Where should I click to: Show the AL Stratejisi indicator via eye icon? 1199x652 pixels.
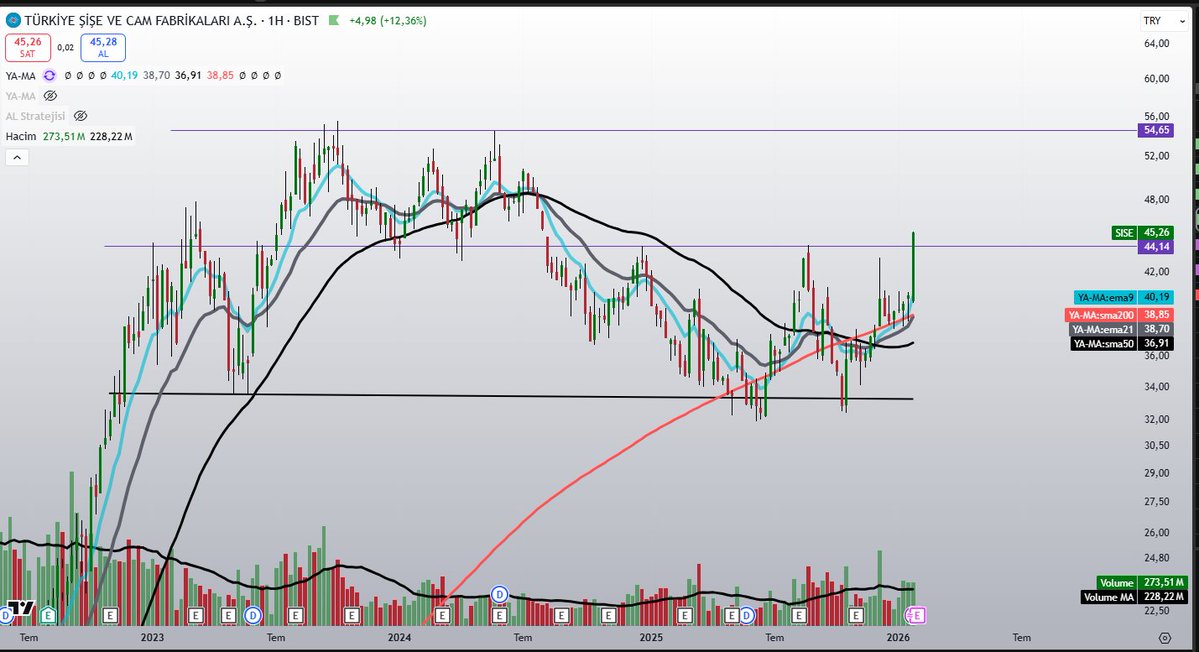click(80, 116)
